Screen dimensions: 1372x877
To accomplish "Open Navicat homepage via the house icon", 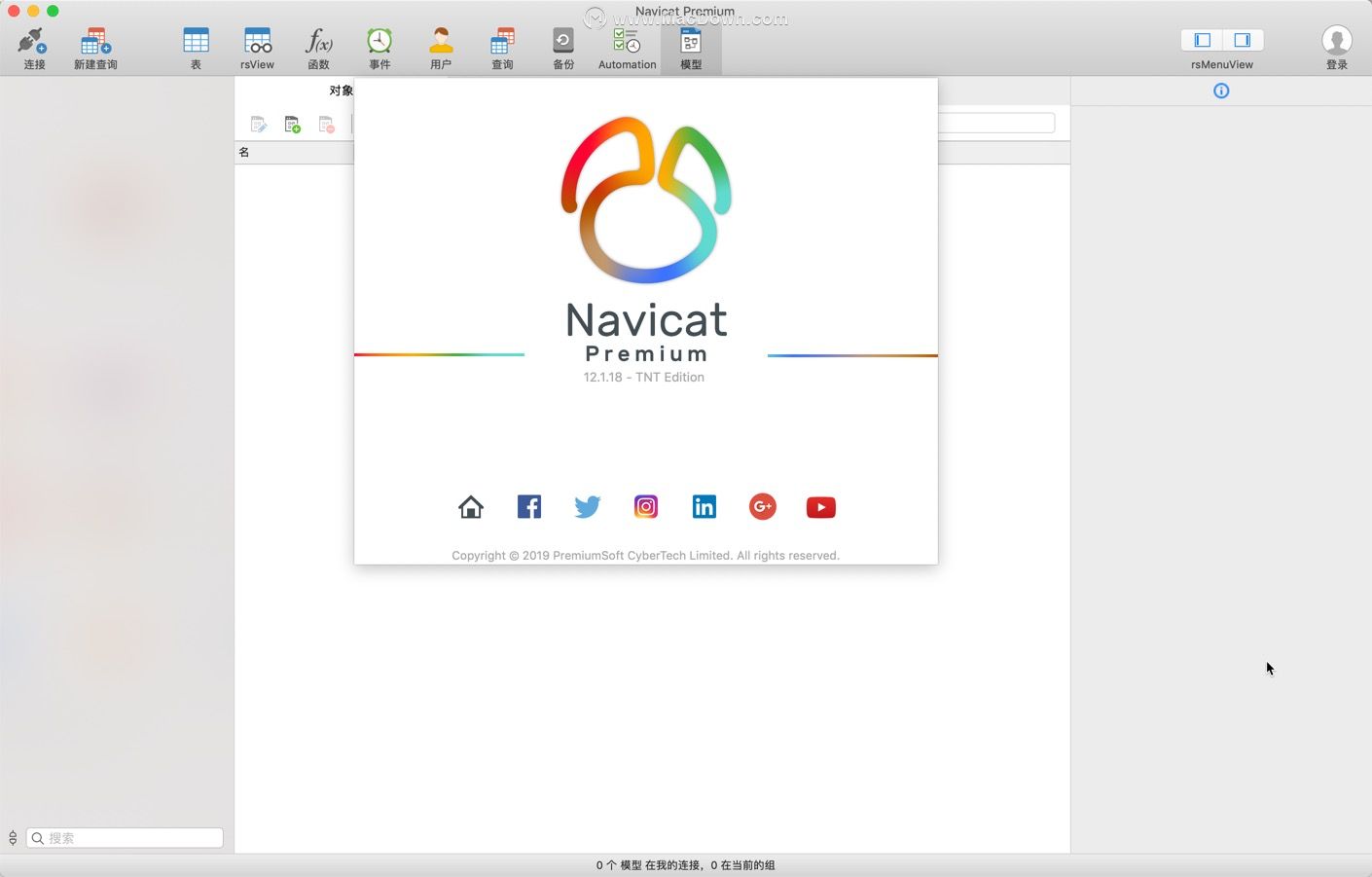I will 471,507.
